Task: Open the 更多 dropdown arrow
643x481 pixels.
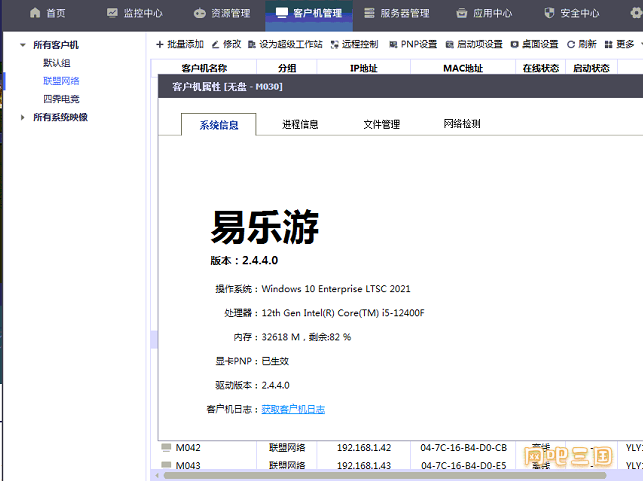Action: tap(641, 43)
